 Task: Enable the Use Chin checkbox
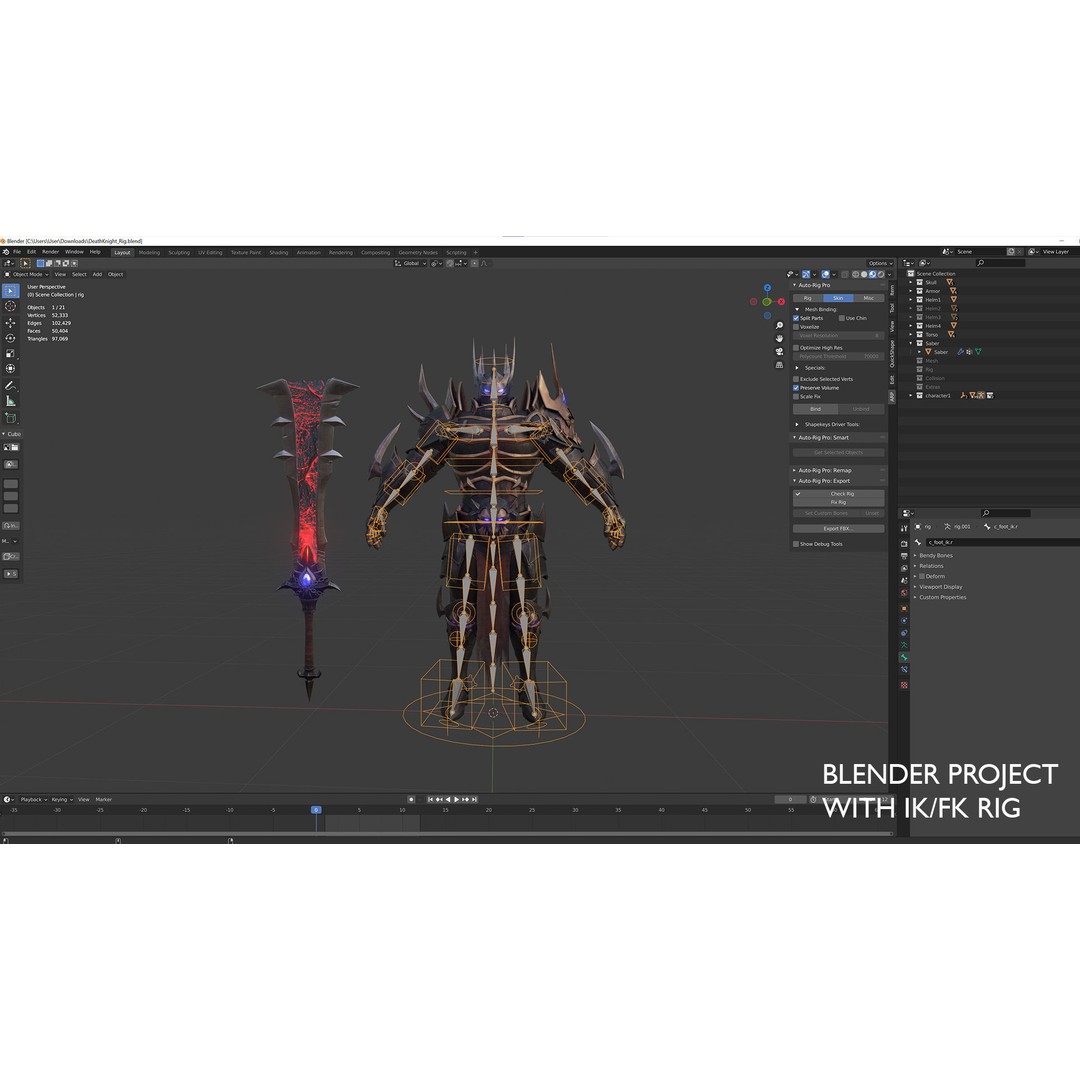842,318
